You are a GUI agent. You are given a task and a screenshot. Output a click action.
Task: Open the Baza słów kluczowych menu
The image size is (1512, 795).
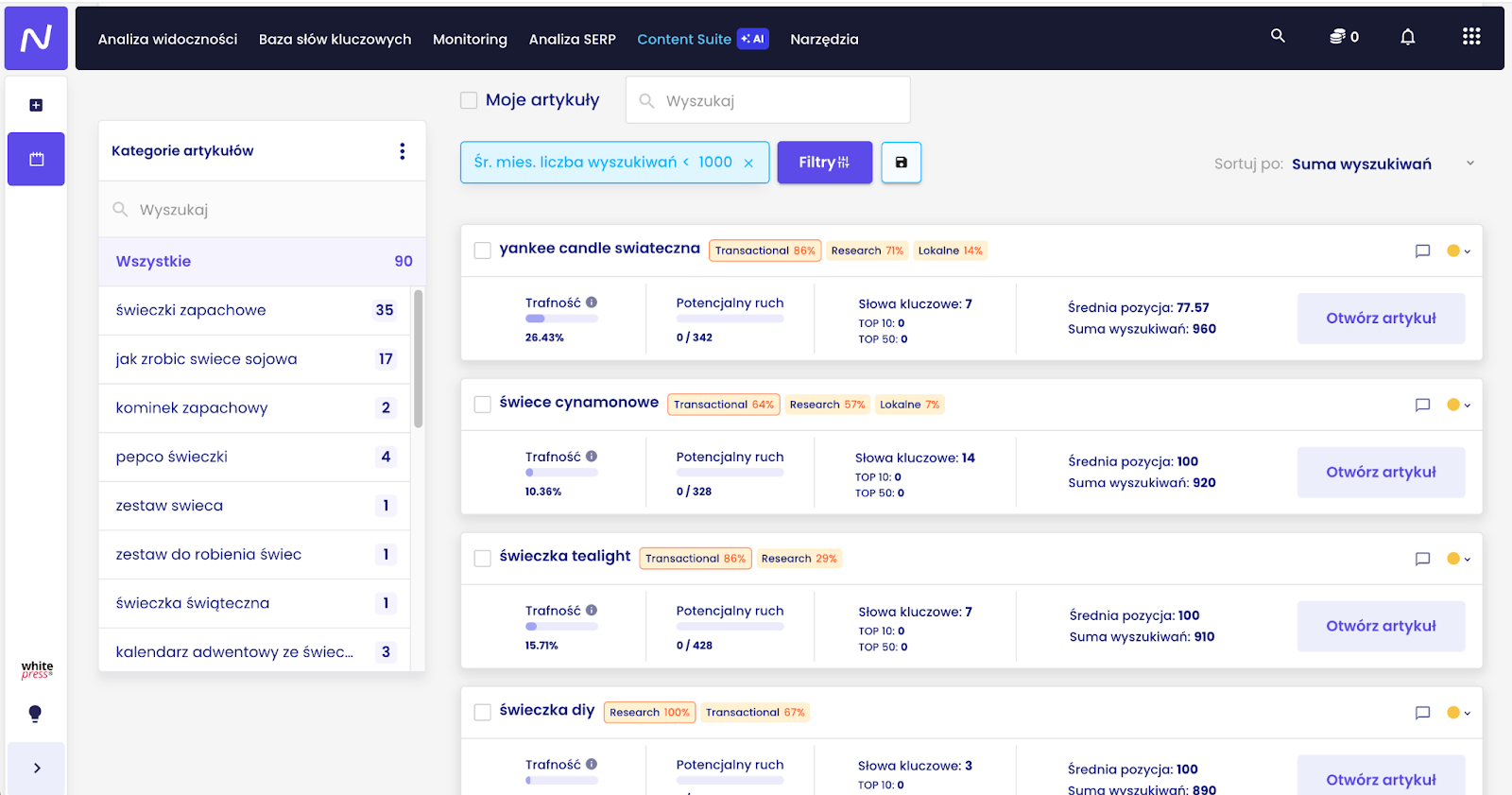[335, 39]
